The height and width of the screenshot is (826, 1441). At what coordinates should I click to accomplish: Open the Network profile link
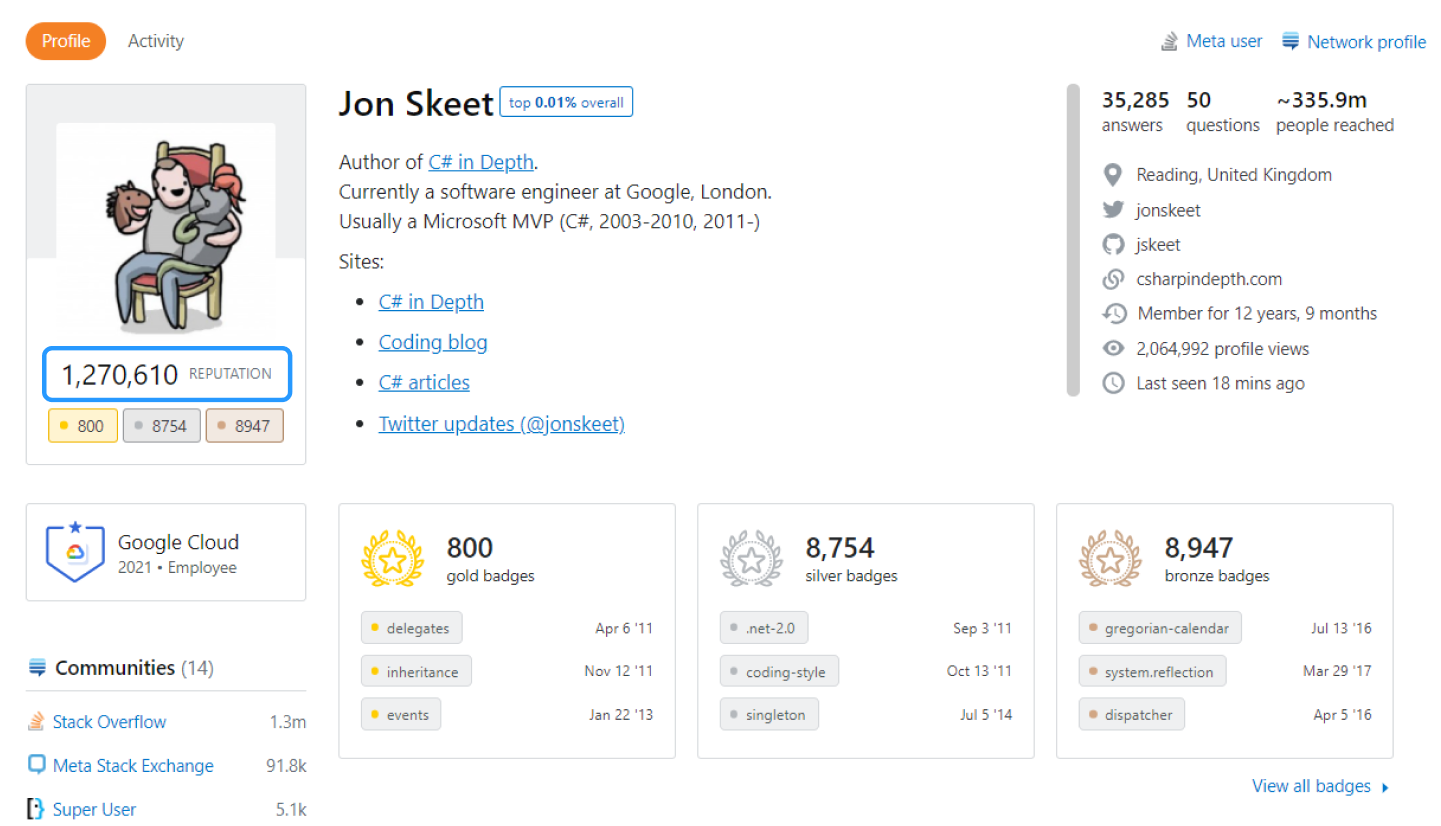click(x=1366, y=42)
